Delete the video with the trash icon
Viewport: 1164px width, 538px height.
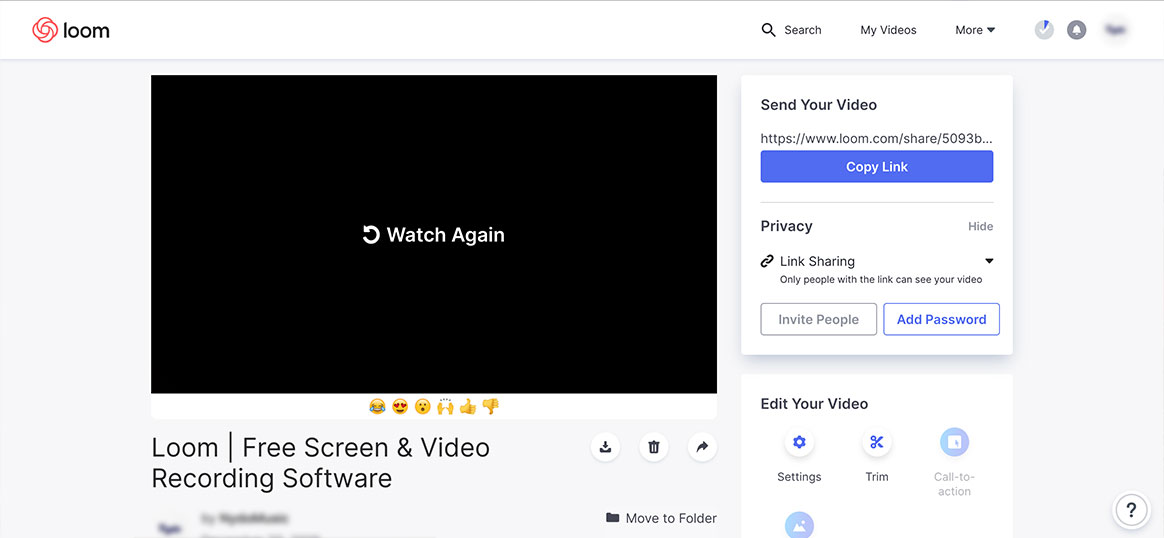click(x=654, y=447)
